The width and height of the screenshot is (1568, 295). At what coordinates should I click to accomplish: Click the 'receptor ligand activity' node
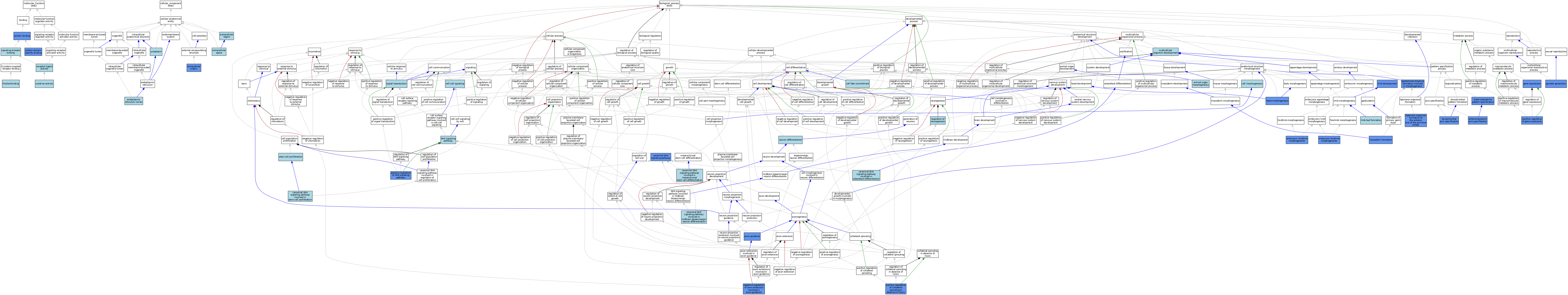coord(45,68)
